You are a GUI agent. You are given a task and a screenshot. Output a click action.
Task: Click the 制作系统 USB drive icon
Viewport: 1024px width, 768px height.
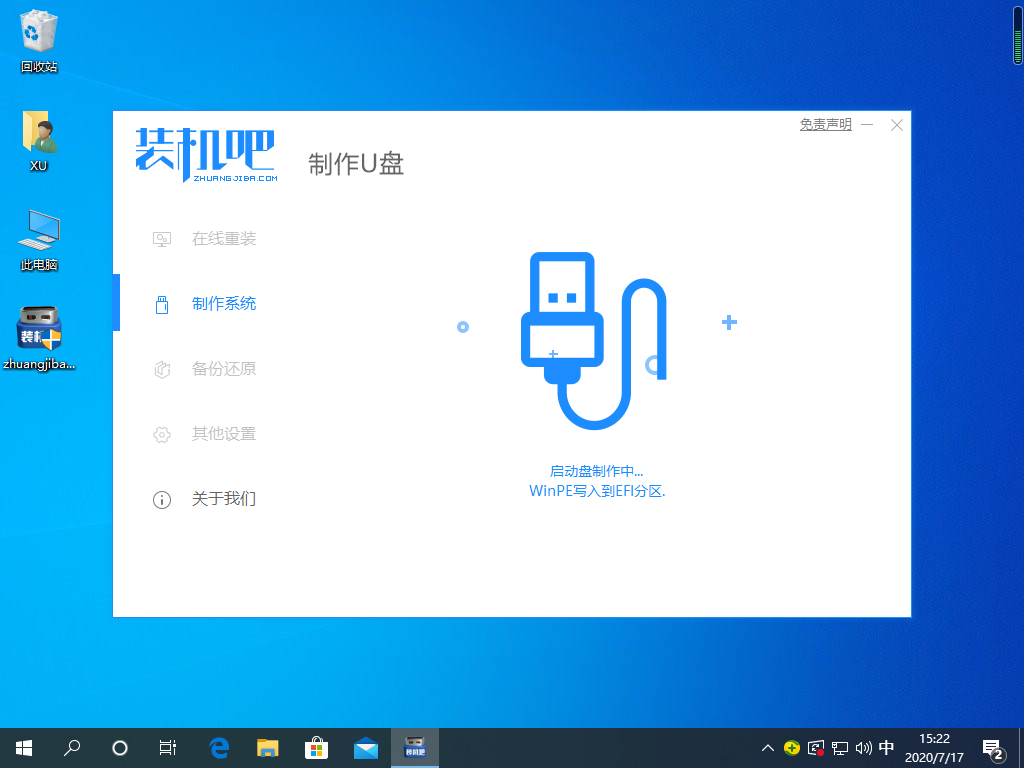pyautogui.click(x=162, y=304)
